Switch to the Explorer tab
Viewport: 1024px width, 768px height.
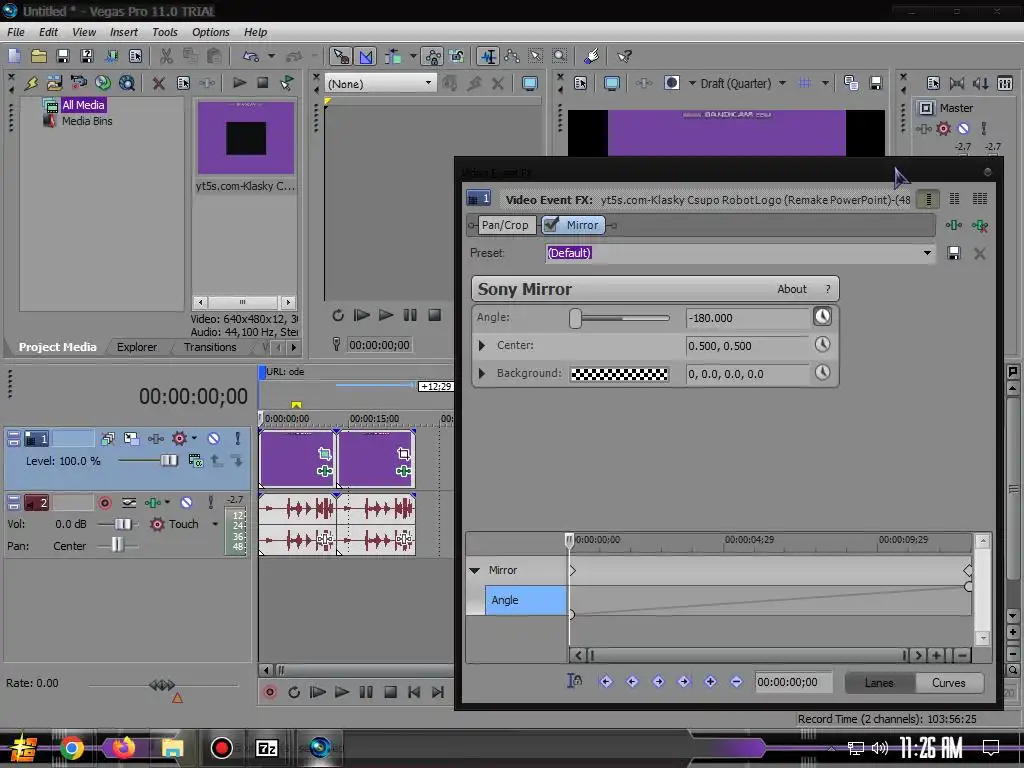point(136,347)
